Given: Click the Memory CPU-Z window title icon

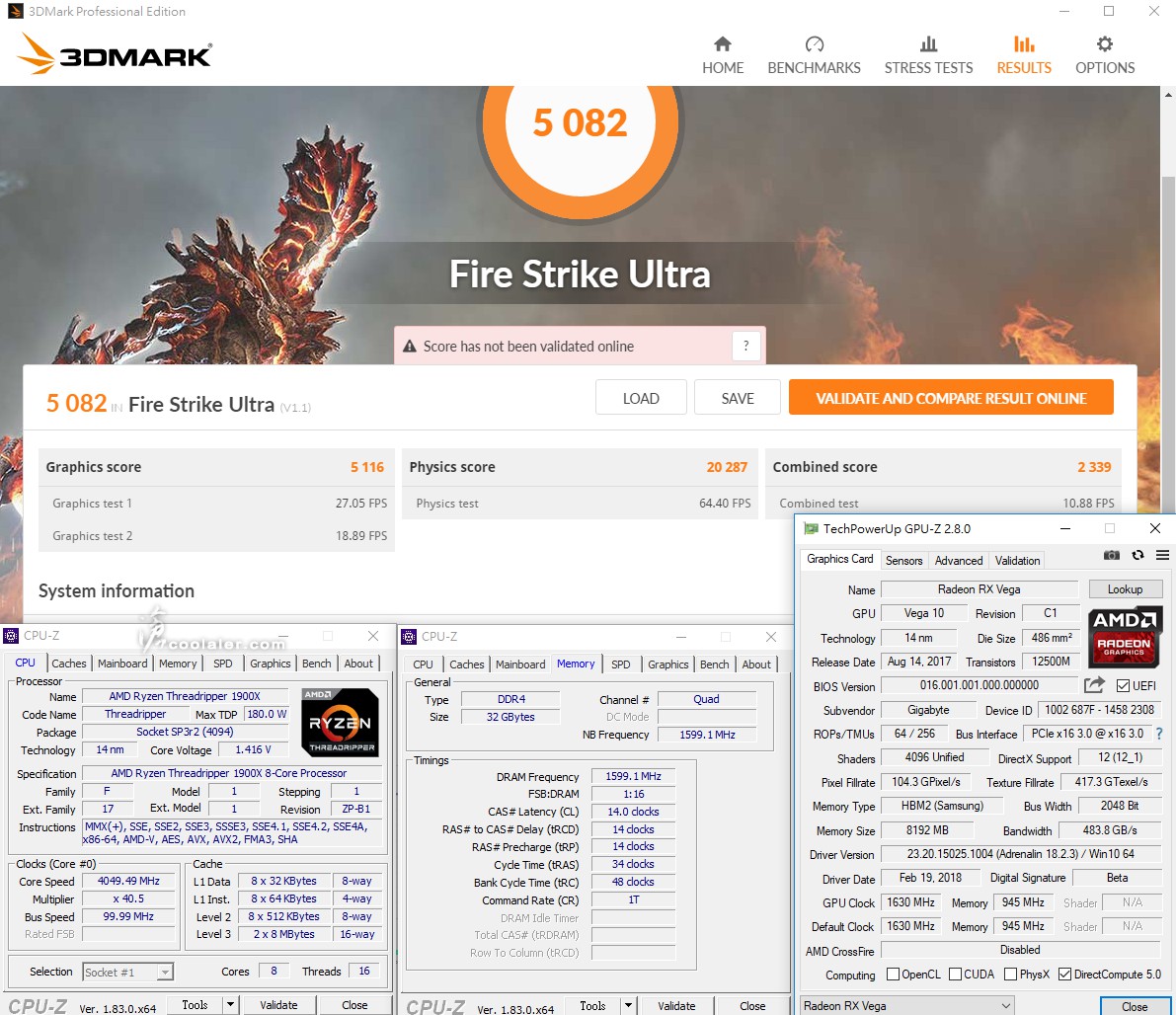Looking at the screenshot, I should coord(409,637).
